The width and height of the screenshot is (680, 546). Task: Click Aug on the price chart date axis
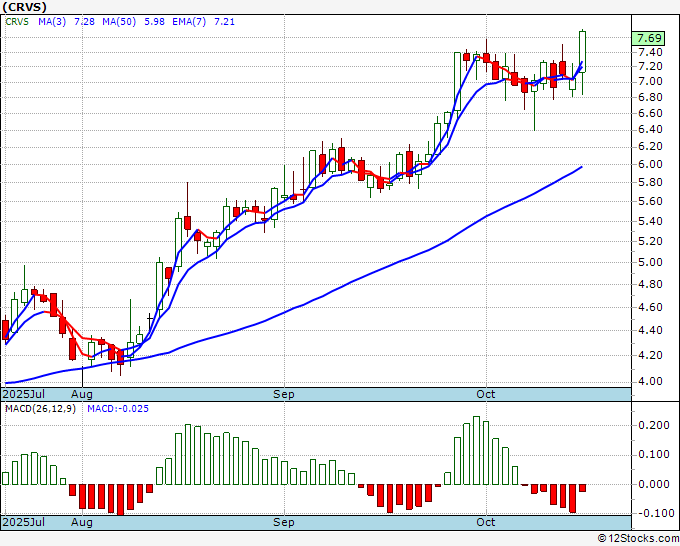coord(82,394)
